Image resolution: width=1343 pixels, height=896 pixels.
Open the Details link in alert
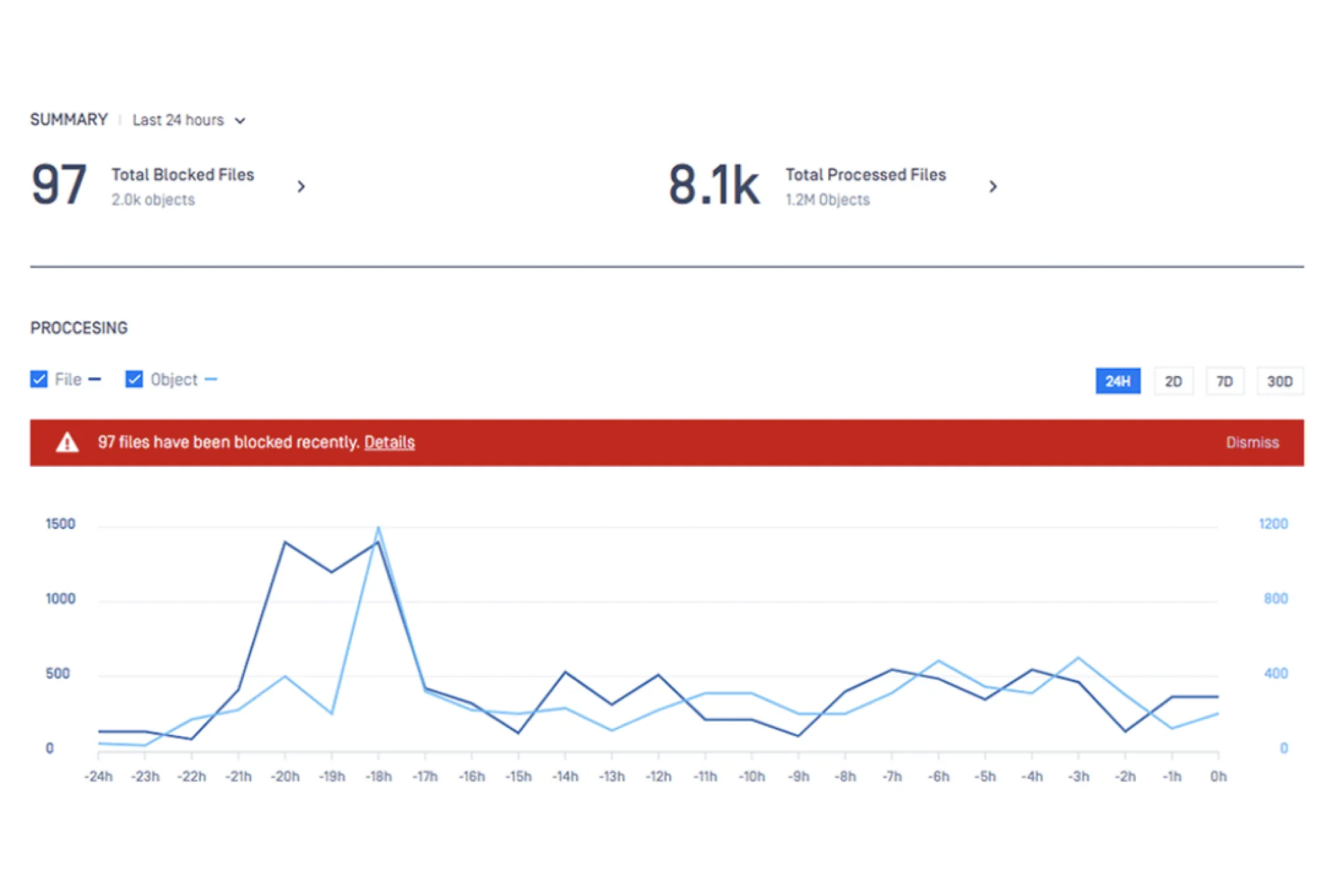click(x=389, y=442)
